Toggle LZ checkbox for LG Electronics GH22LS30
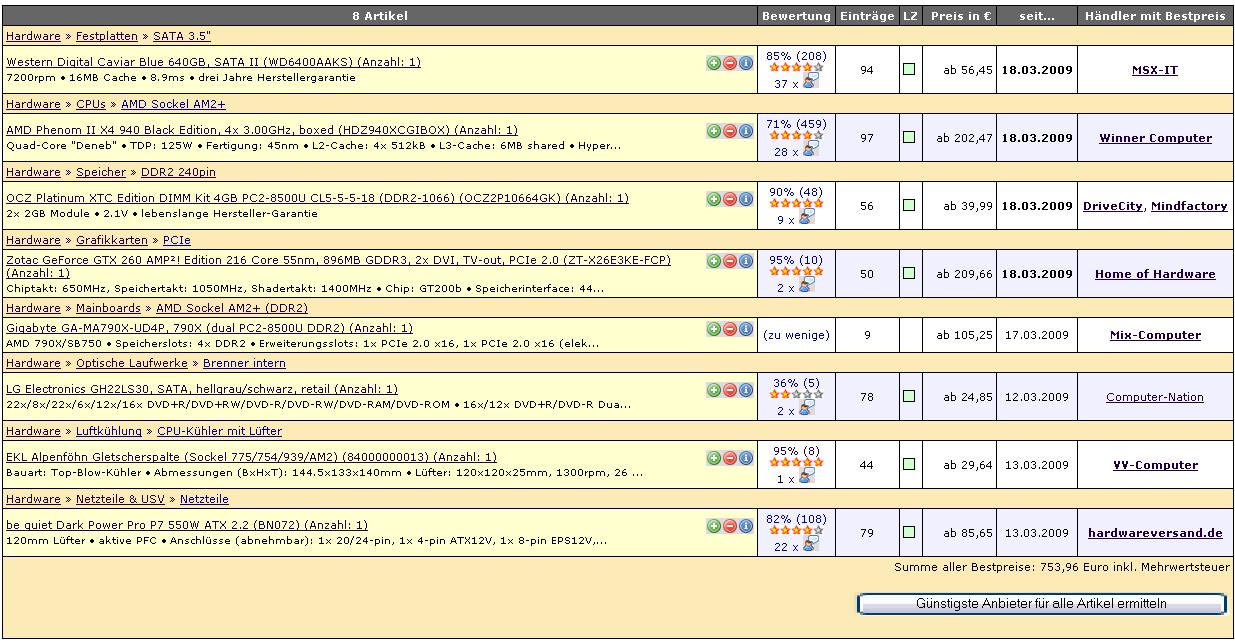Screen dimensions: 1235x642 [x=909, y=397]
